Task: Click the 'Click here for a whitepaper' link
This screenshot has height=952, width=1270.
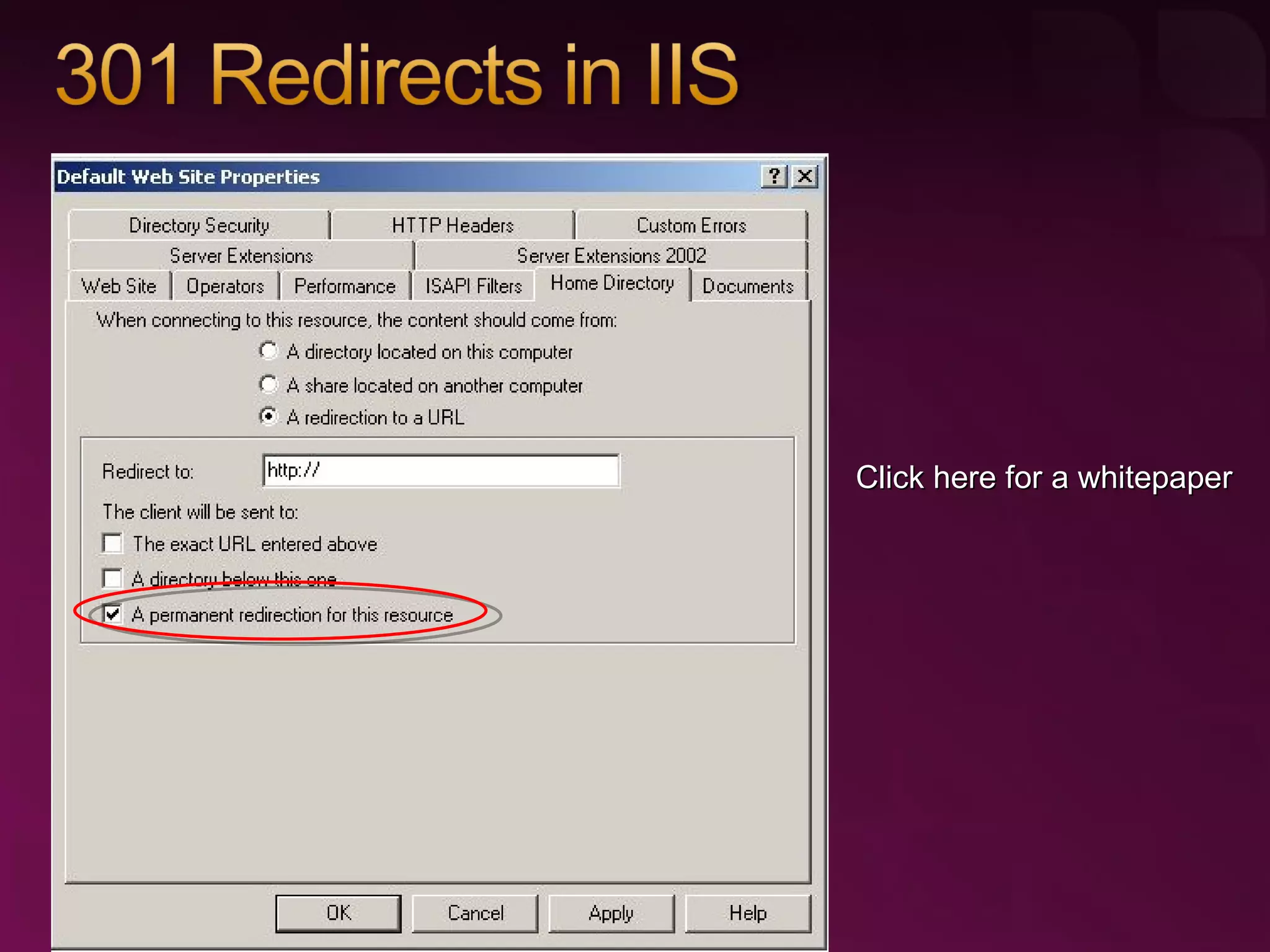Action: (x=1044, y=478)
